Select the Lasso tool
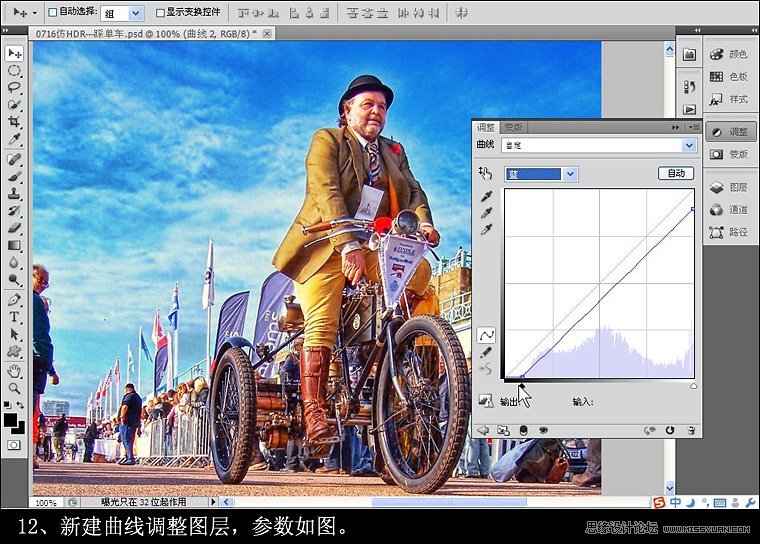This screenshot has width=760, height=544. pyautogui.click(x=15, y=87)
